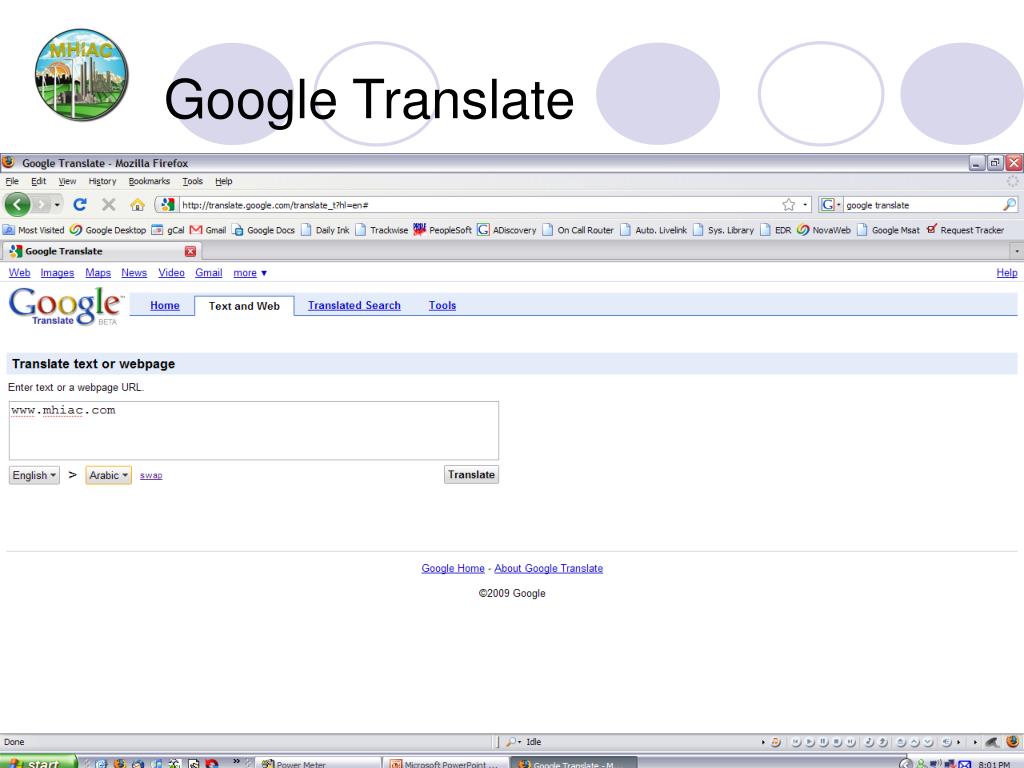Open the Arabic target language dropdown
The width and height of the screenshot is (1024, 768).
[x=108, y=475]
